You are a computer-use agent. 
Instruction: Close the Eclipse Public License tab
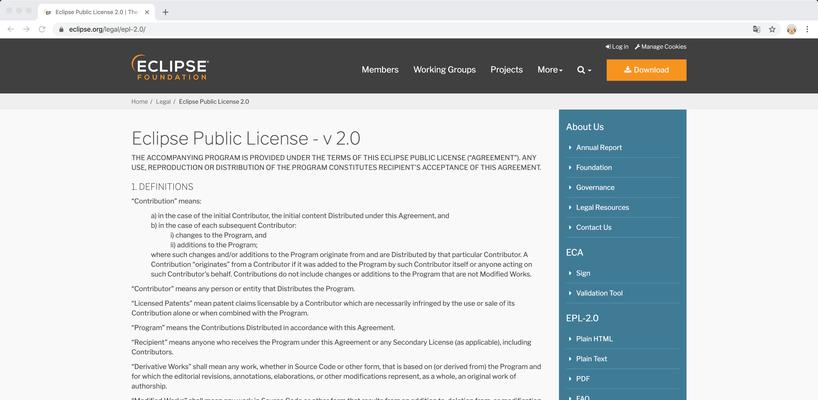pos(147,12)
